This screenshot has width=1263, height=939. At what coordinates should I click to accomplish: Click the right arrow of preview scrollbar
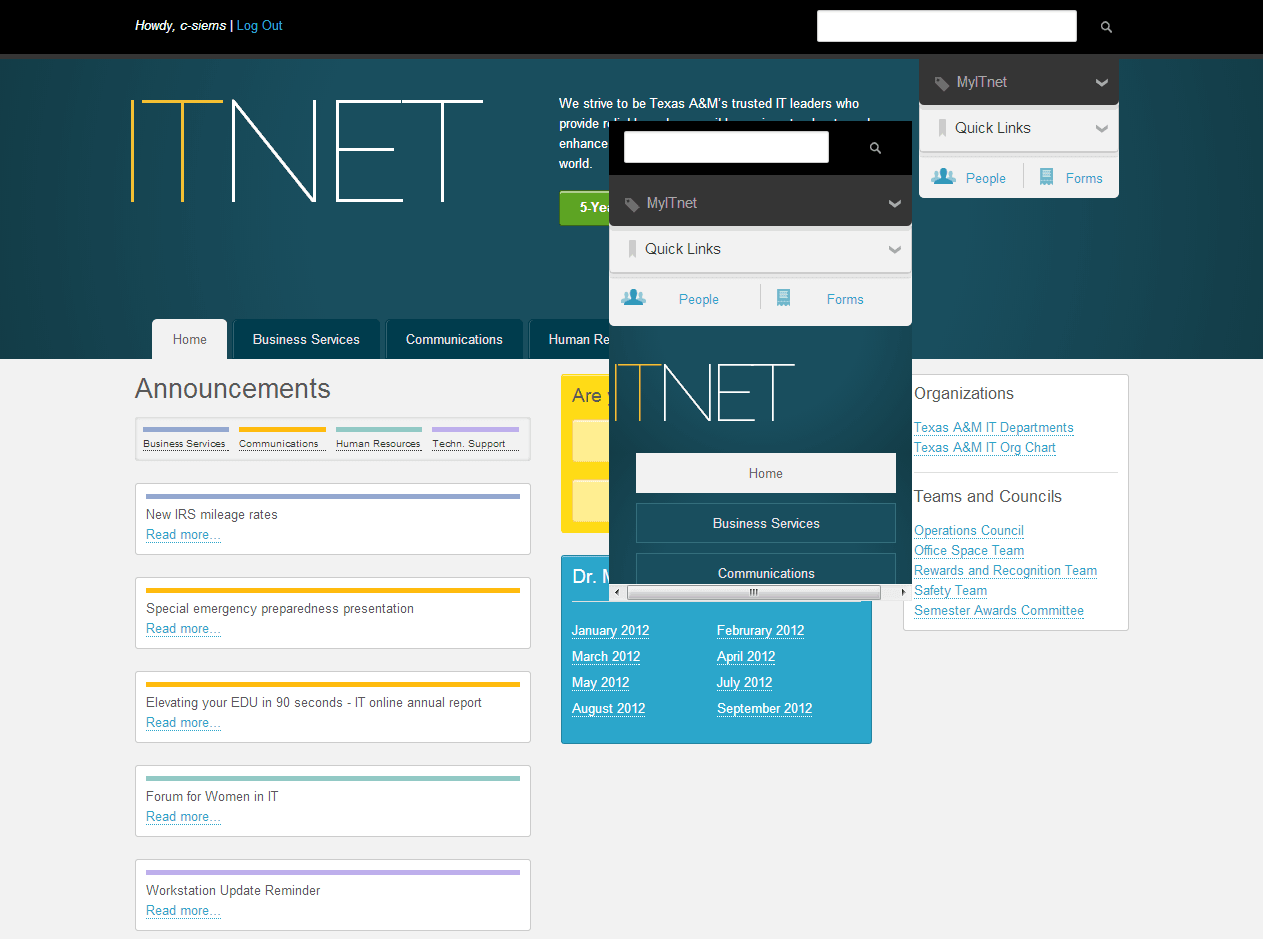coord(904,592)
